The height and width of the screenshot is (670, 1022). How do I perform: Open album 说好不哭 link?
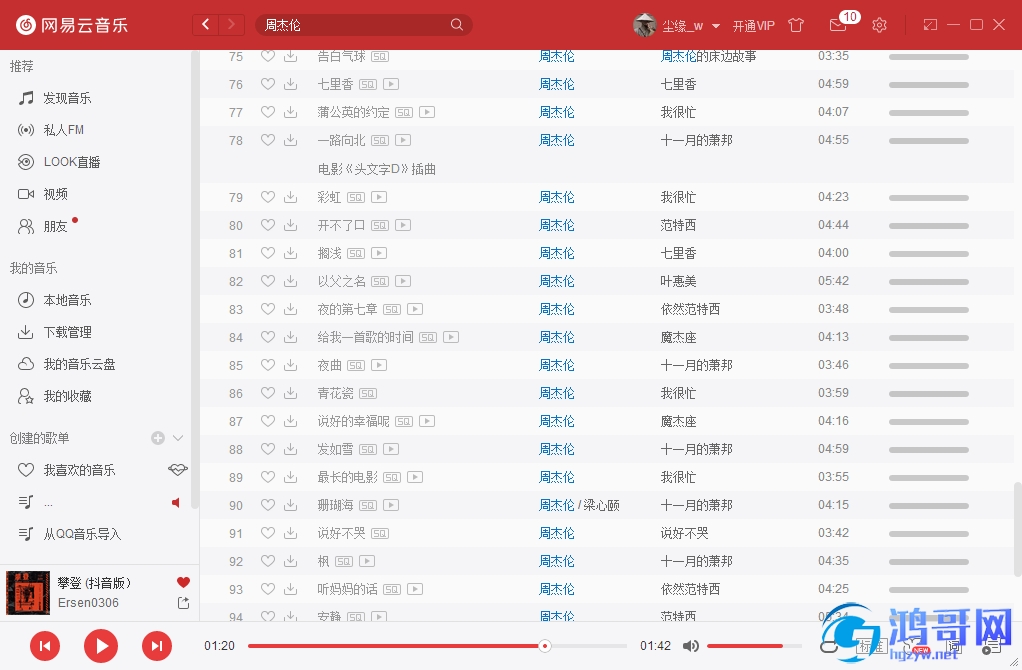pyautogui.click(x=684, y=533)
